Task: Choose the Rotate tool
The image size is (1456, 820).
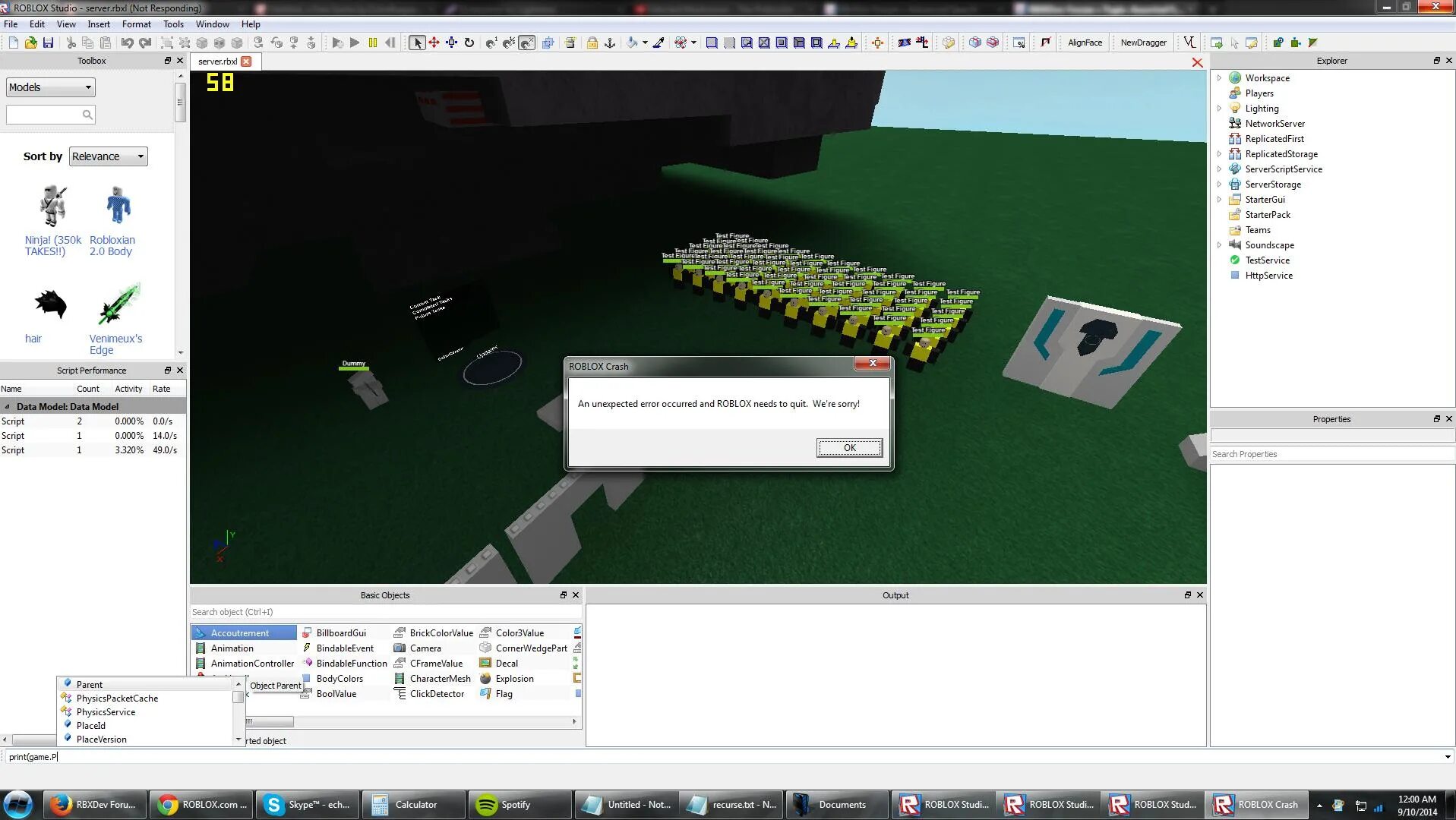Action: (469, 43)
